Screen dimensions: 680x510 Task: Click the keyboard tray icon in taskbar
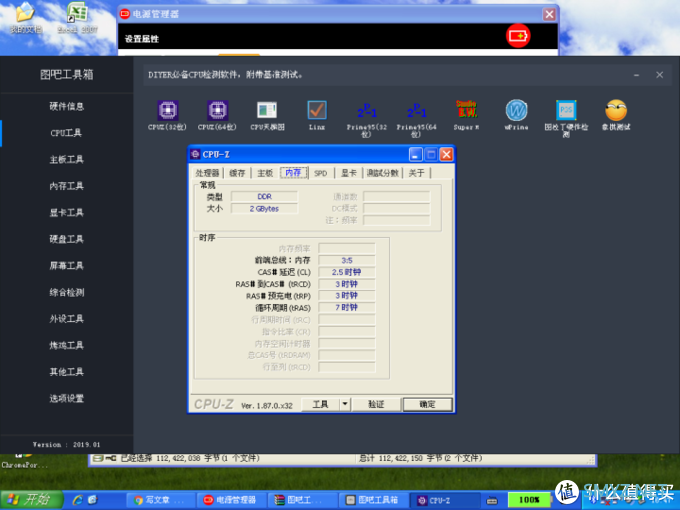pyautogui.click(x=492, y=500)
